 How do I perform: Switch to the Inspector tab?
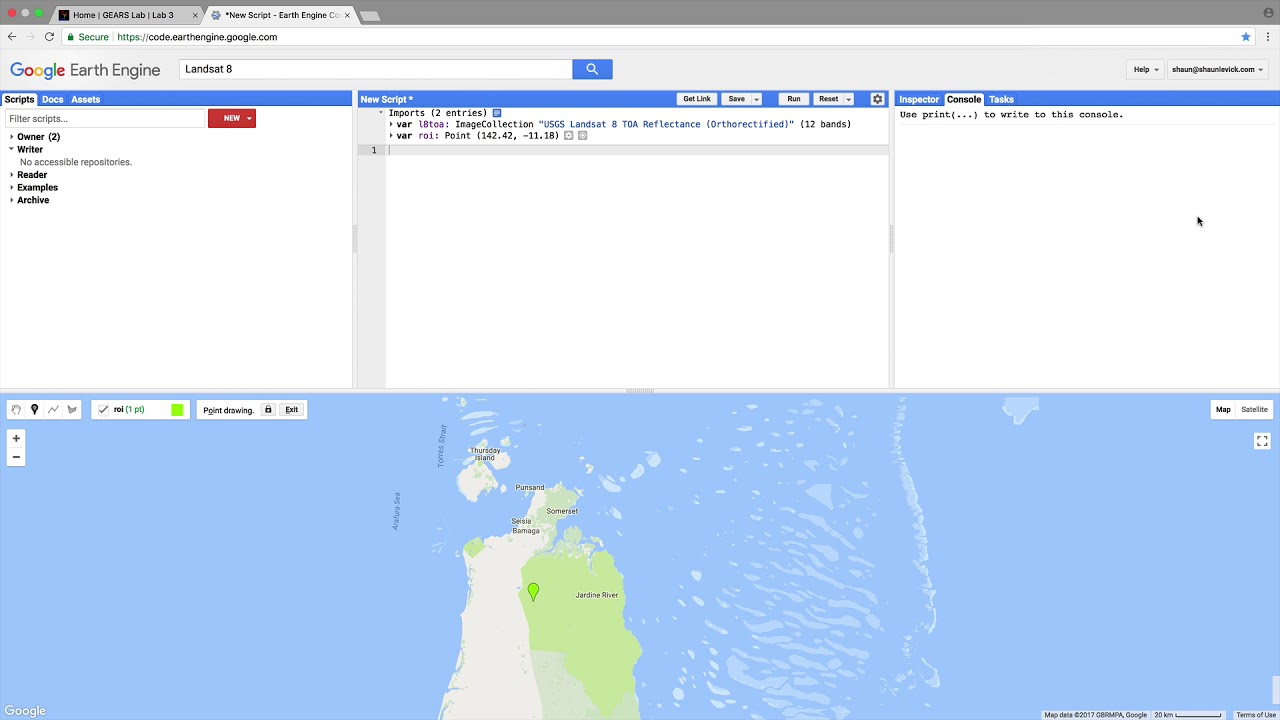tap(919, 99)
